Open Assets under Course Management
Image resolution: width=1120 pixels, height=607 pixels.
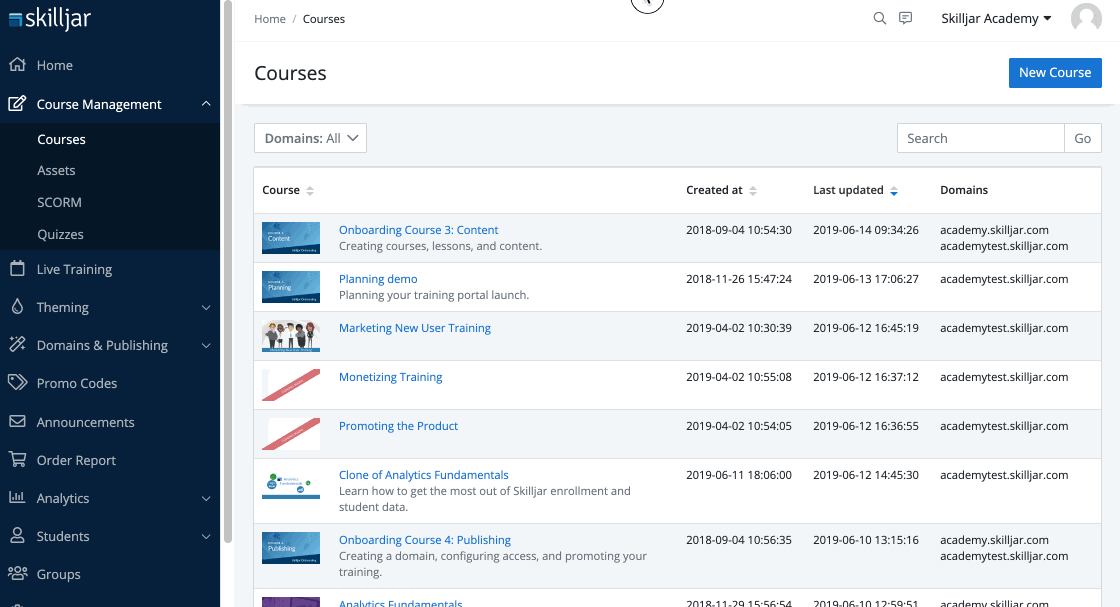[56, 171]
